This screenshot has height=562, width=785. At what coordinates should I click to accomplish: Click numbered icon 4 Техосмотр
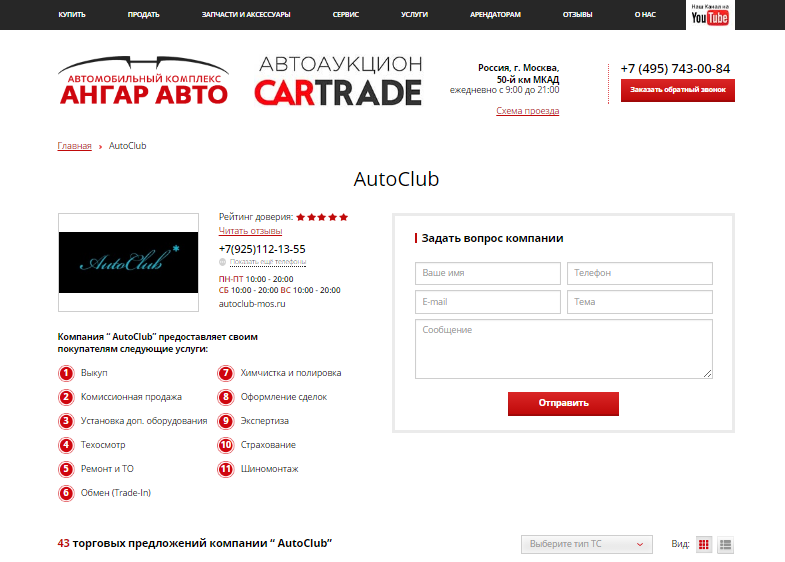pyautogui.click(x=66, y=445)
